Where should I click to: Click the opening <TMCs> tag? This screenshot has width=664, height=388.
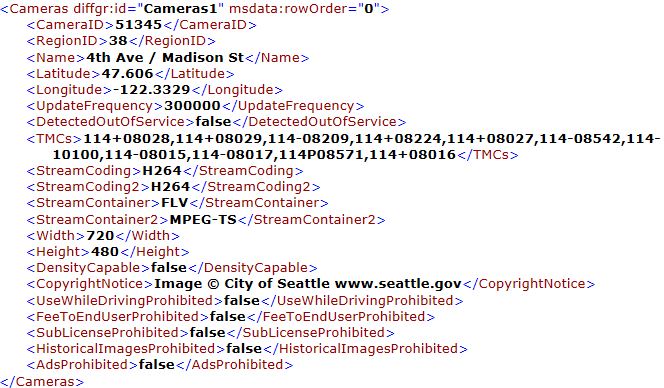click(54, 139)
